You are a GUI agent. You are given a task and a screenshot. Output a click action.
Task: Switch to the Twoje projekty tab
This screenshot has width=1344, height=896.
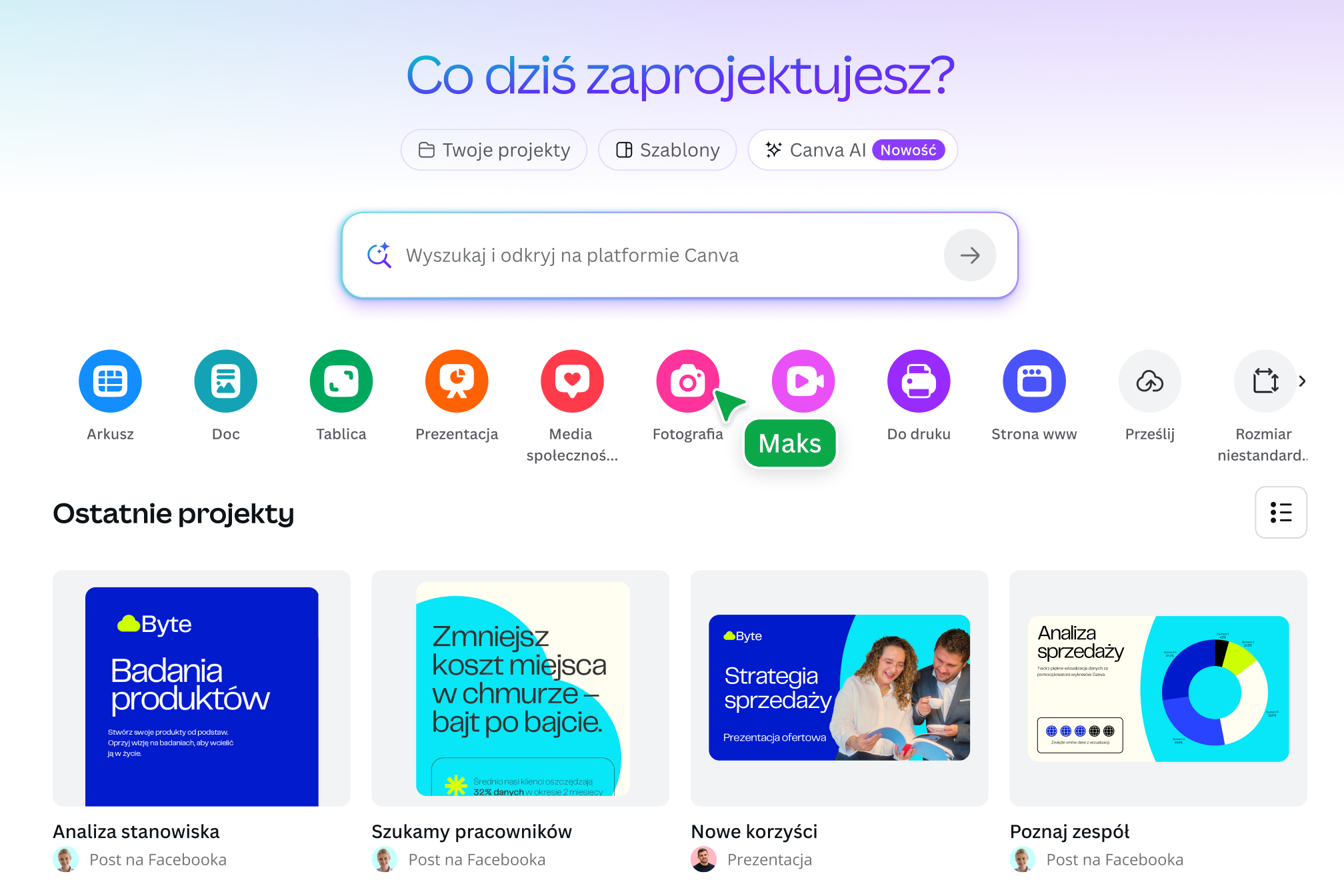point(494,150)
